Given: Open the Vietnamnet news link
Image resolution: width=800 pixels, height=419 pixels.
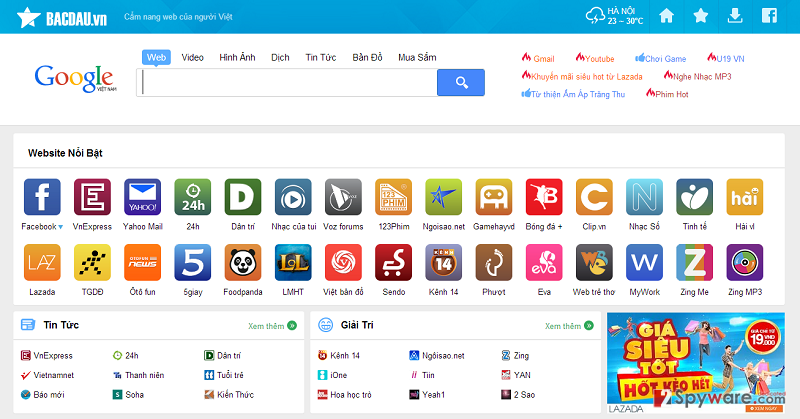Looking at the screenshot, I should [x=47, y=375].
